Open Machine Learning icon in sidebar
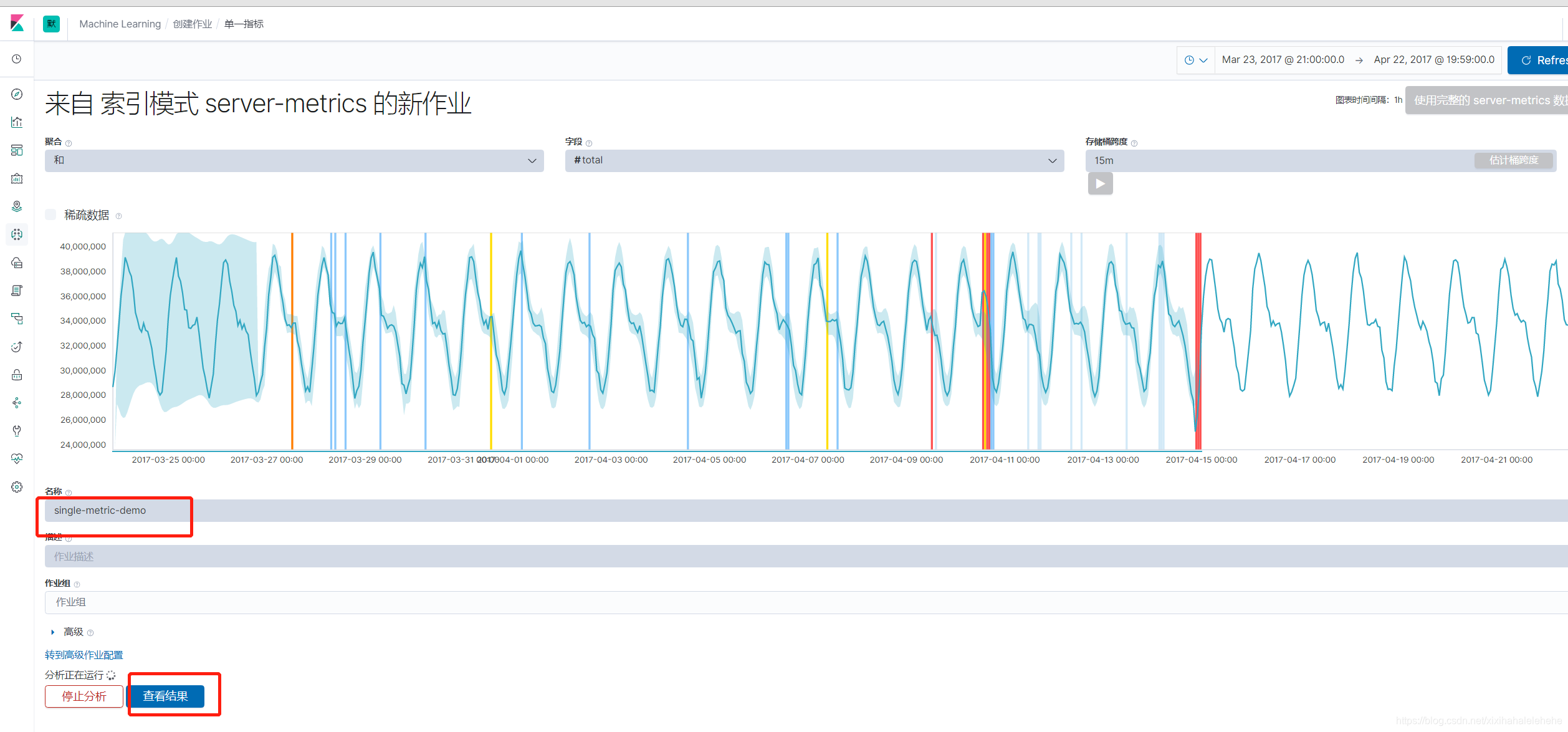Image resolution: width=1568 pixels, height=732 pixels. point(17,234)
